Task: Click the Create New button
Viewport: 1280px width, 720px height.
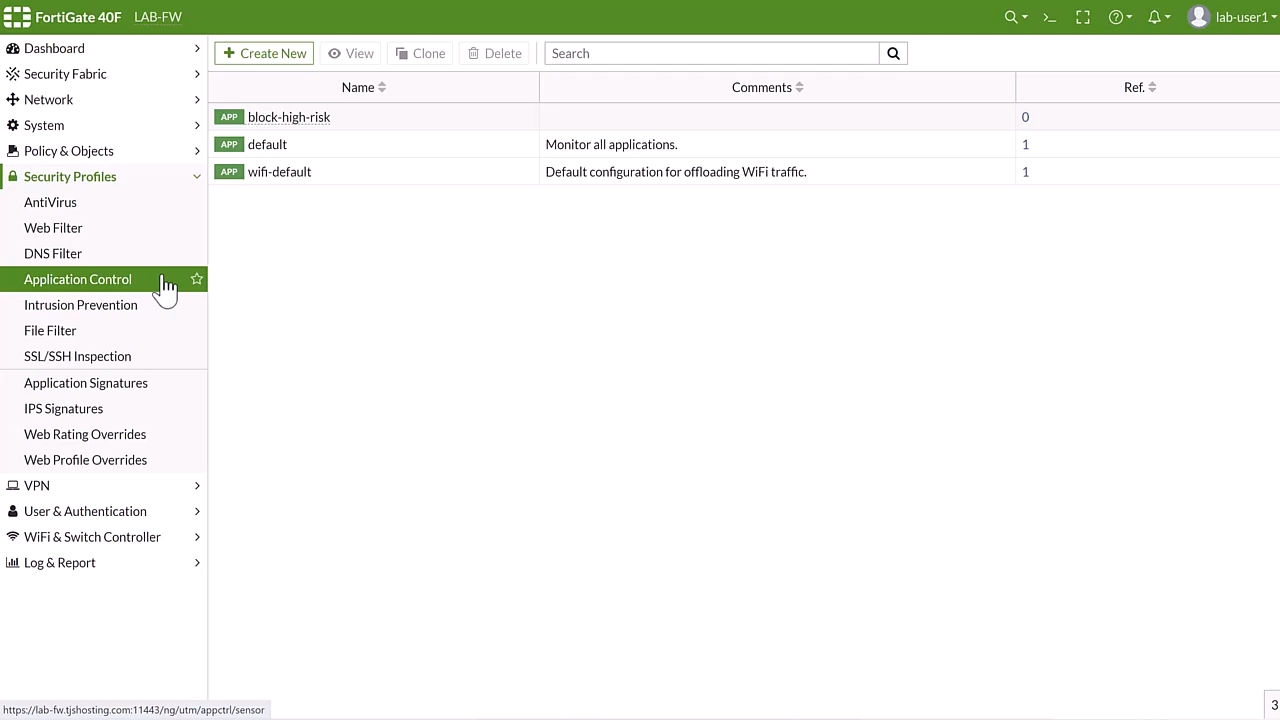Action: pyautogui.click(x=265, y=54)
